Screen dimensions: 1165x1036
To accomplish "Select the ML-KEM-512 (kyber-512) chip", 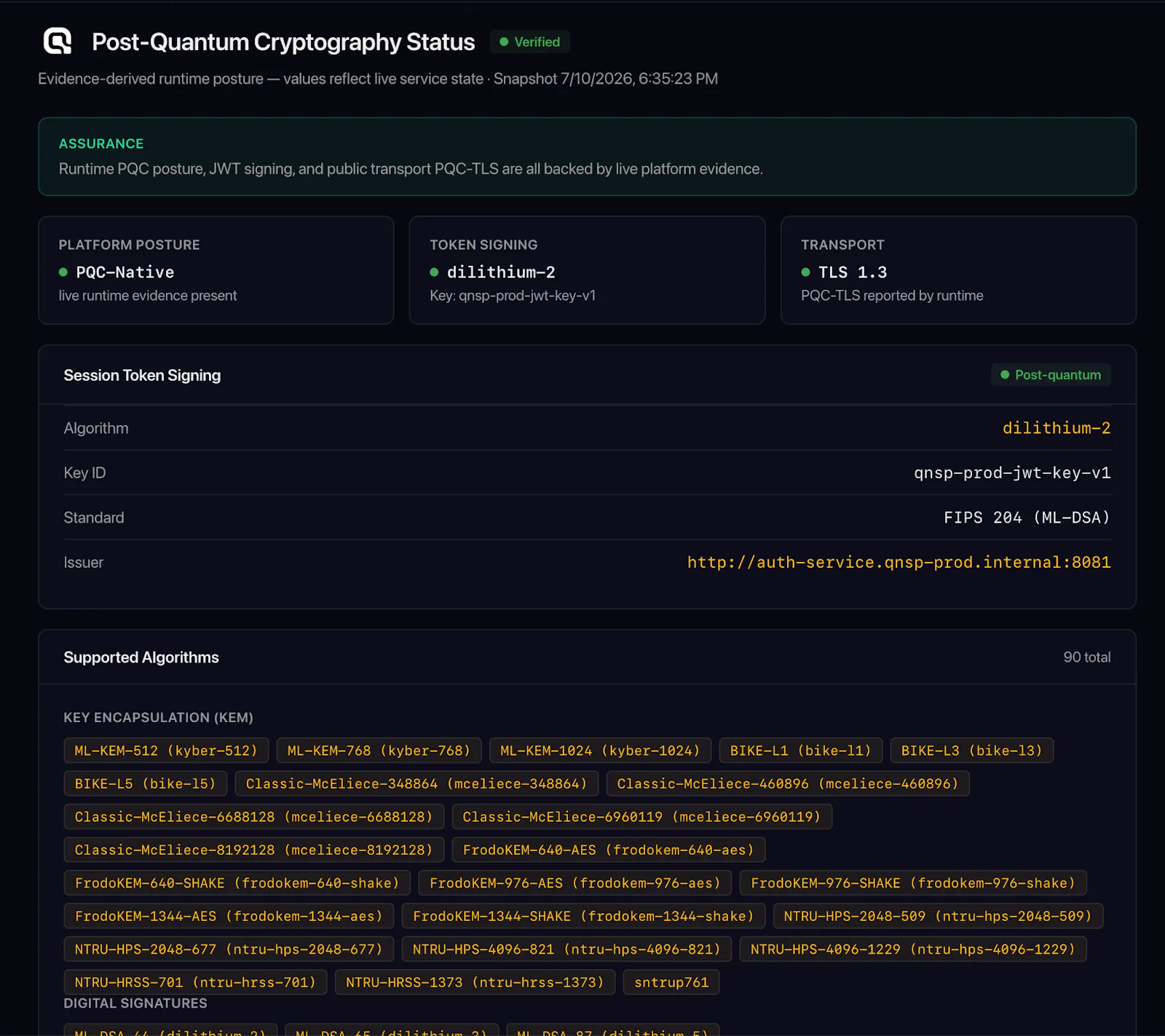I will (166, 751).
